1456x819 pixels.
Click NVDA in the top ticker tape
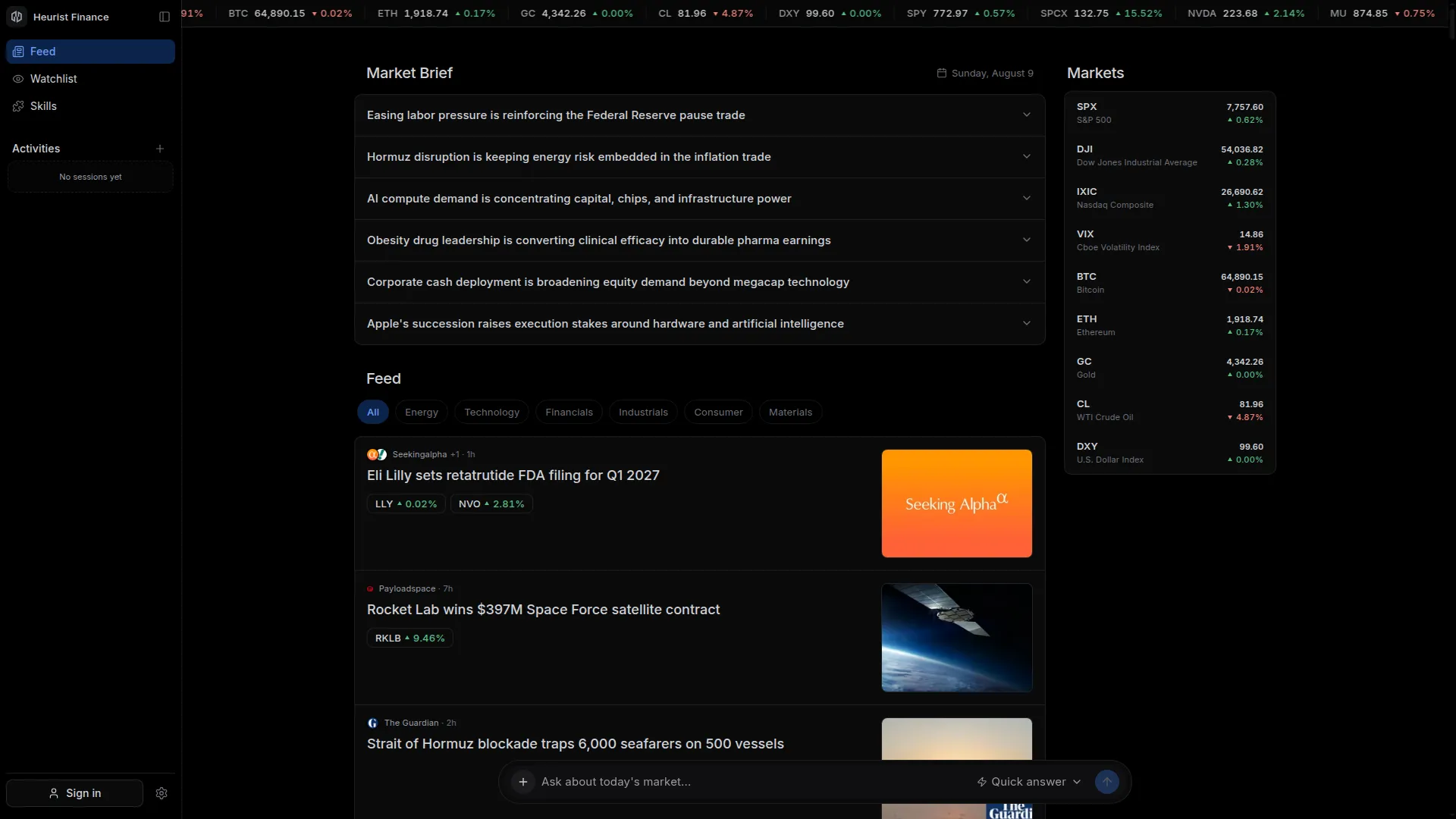(x=1246, y=14)
